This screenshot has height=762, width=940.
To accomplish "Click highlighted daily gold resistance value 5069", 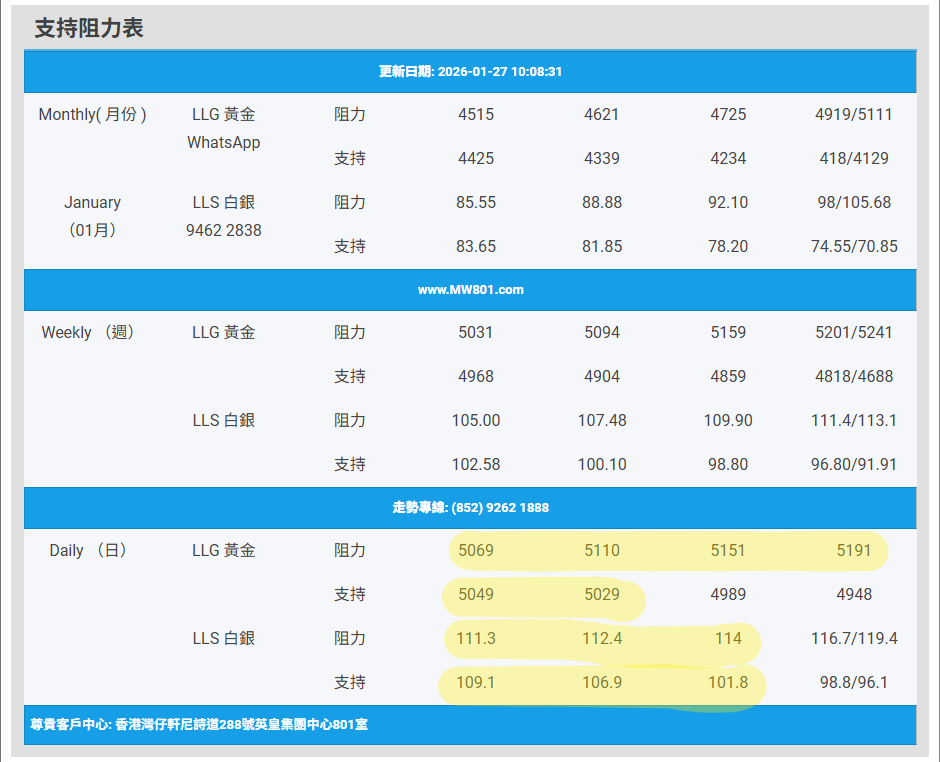I will click(476, 551).
